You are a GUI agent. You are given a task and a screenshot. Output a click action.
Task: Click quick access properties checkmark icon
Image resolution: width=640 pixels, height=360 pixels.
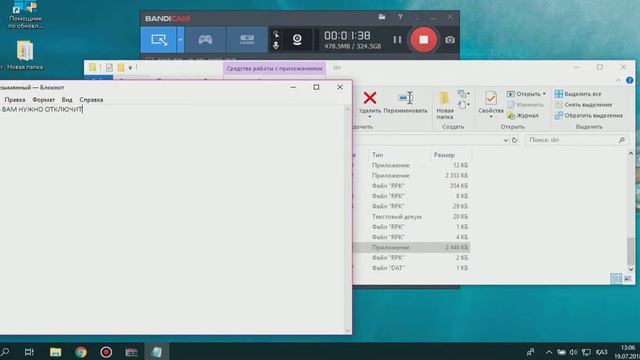(x=109, y=68)
